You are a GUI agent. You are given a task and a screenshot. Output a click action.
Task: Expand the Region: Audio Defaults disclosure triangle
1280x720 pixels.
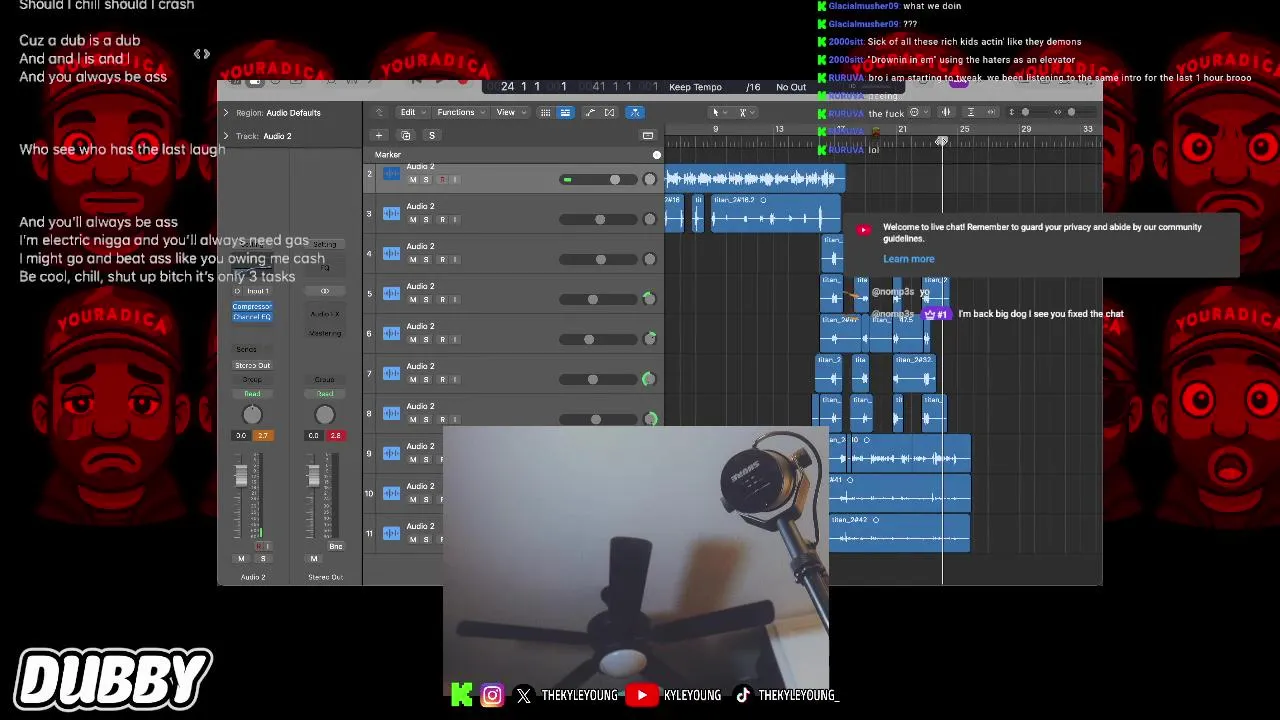[226, 113]
